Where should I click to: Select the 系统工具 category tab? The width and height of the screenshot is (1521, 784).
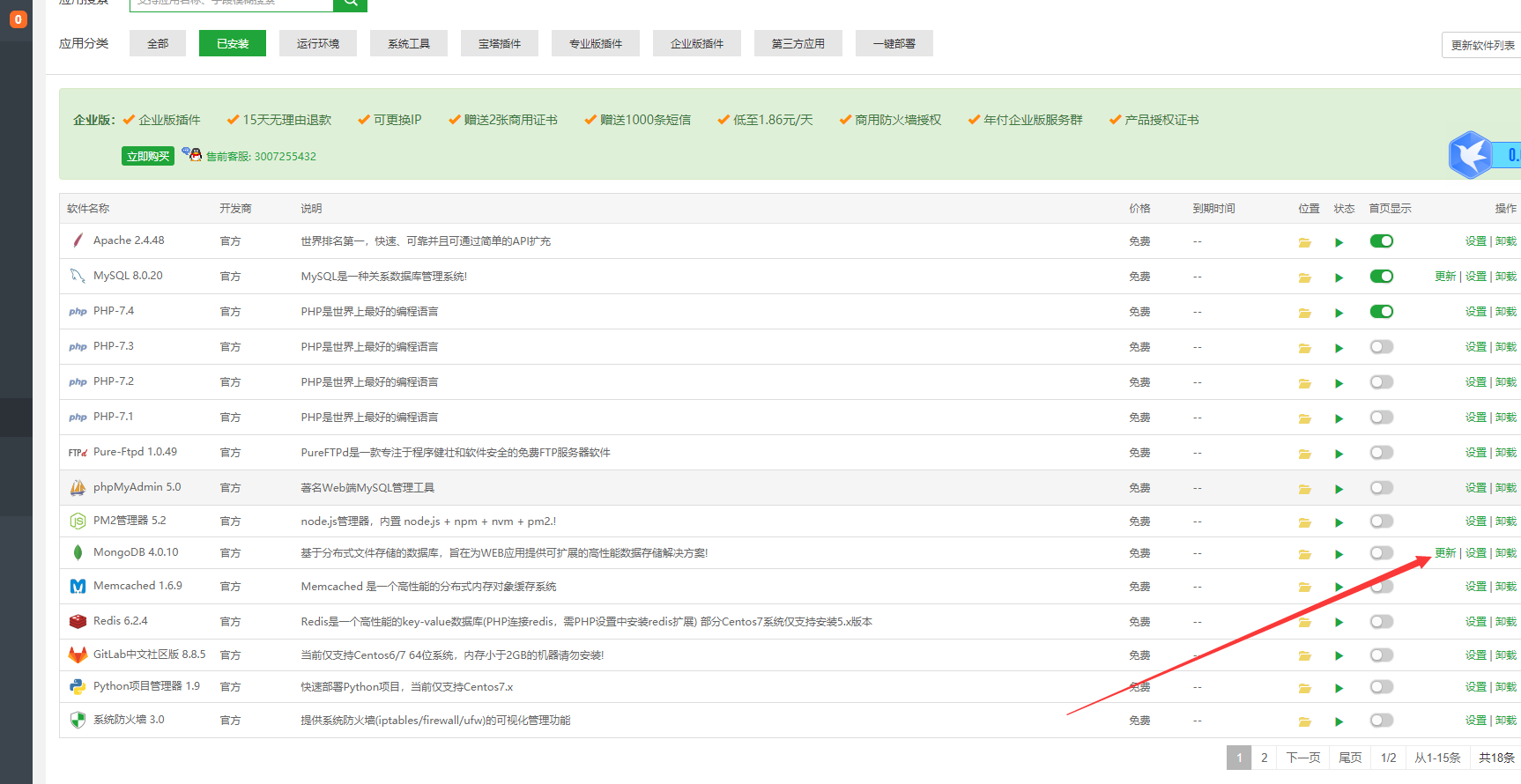pyautogui.click(x=409, y=43)
